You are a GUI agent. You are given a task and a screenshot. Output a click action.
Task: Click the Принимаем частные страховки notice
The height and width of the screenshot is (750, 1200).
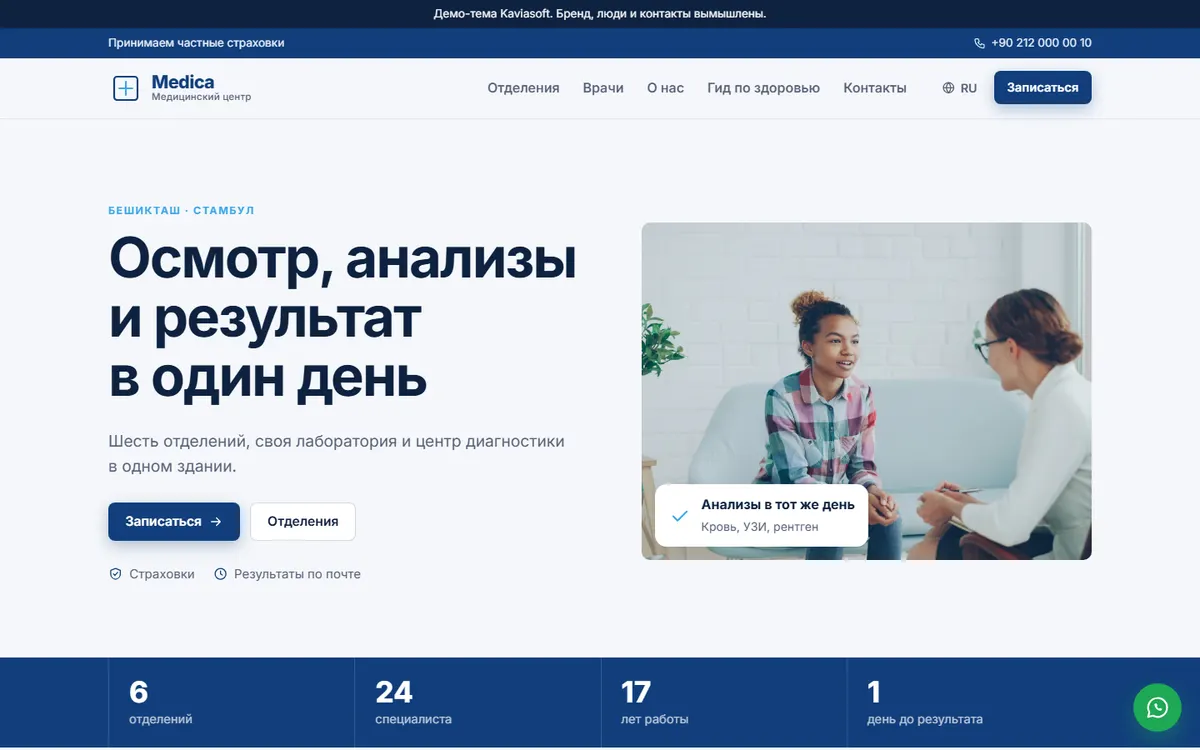[x=196, y=43]
